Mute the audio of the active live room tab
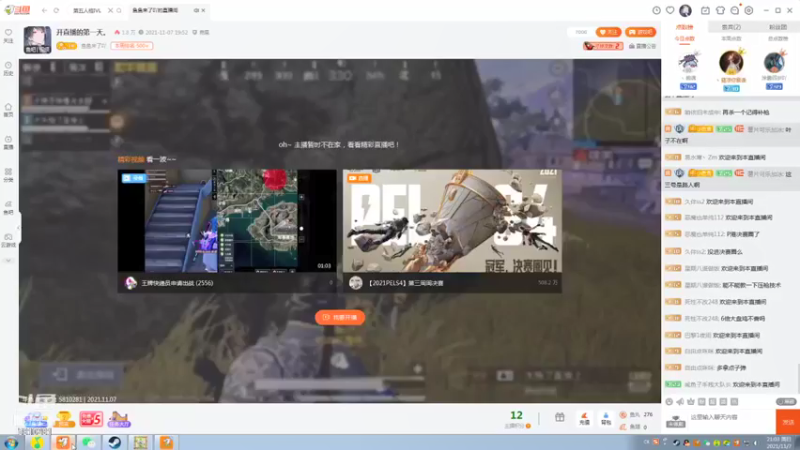Viewport: 800px width, 450px height. (196, 10)
